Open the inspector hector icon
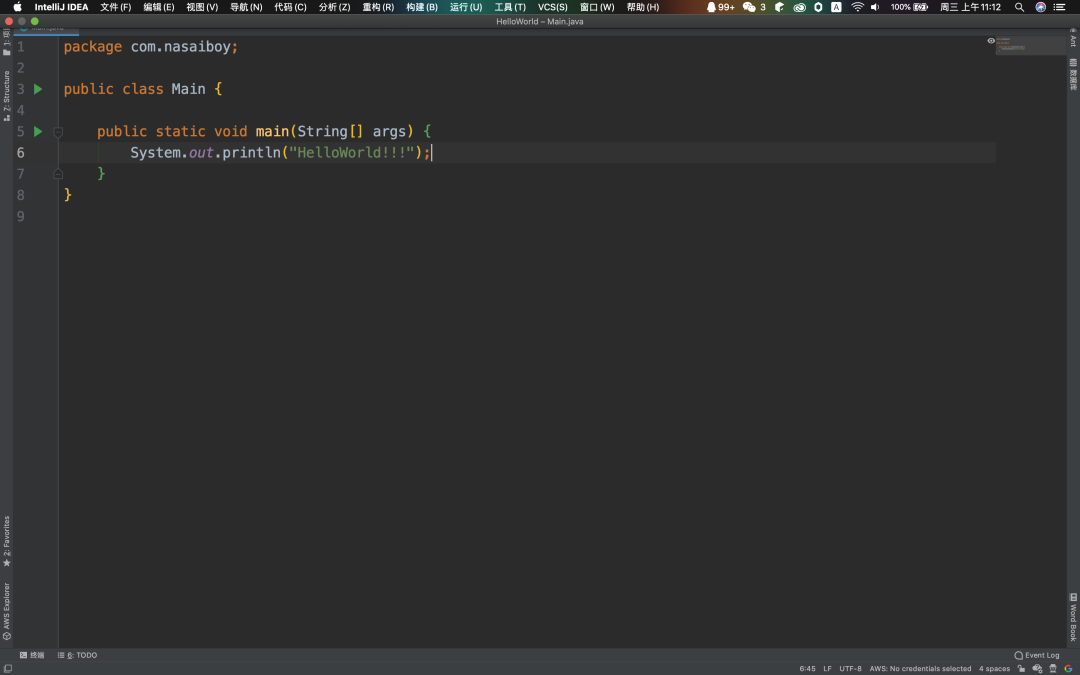This screenshot has width=1080, height=675. tap(1053, 668)
